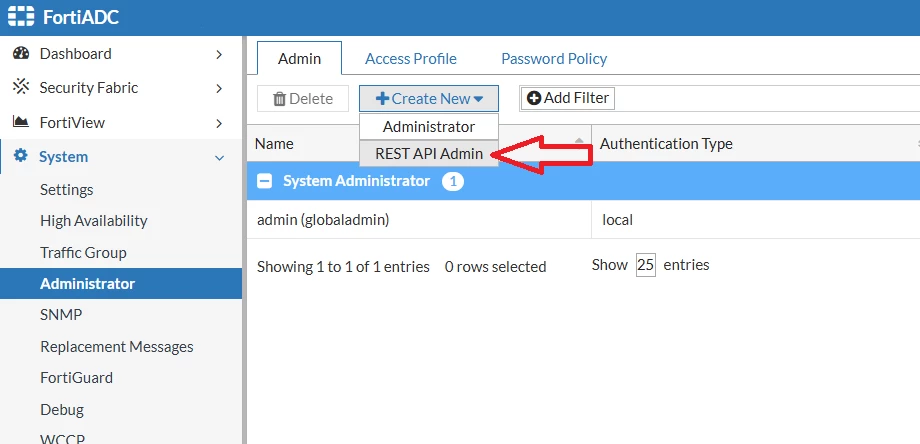The height and width of the screenshot is (444, 920).
Task: Expand the Dashboard menu chevron
Action: pos(219,55)
